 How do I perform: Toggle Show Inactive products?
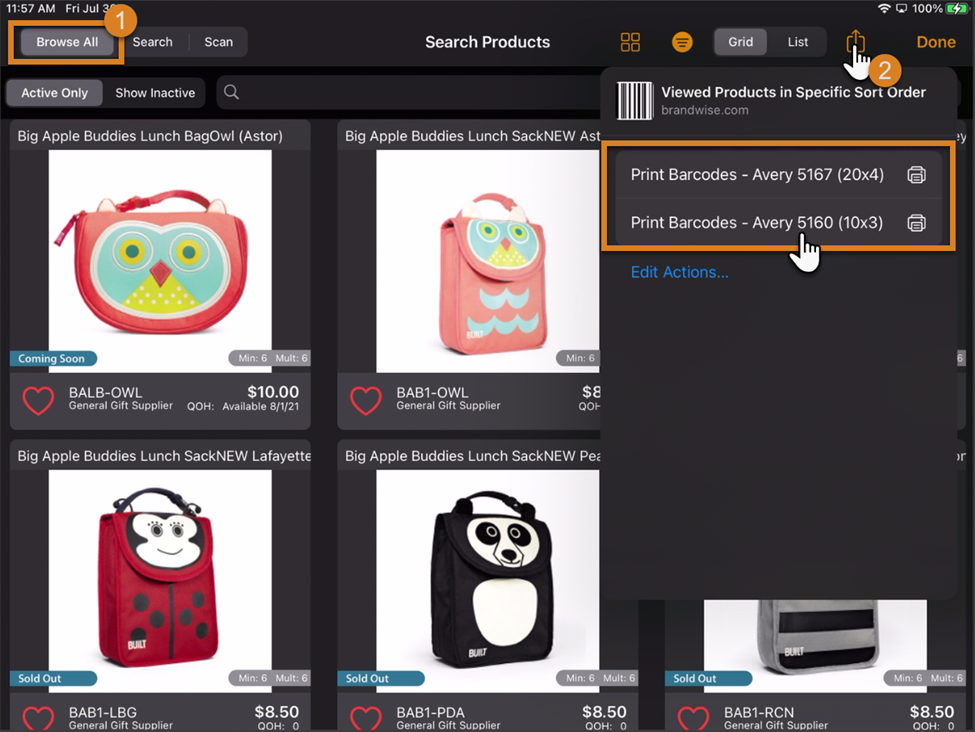click(155, 93)
